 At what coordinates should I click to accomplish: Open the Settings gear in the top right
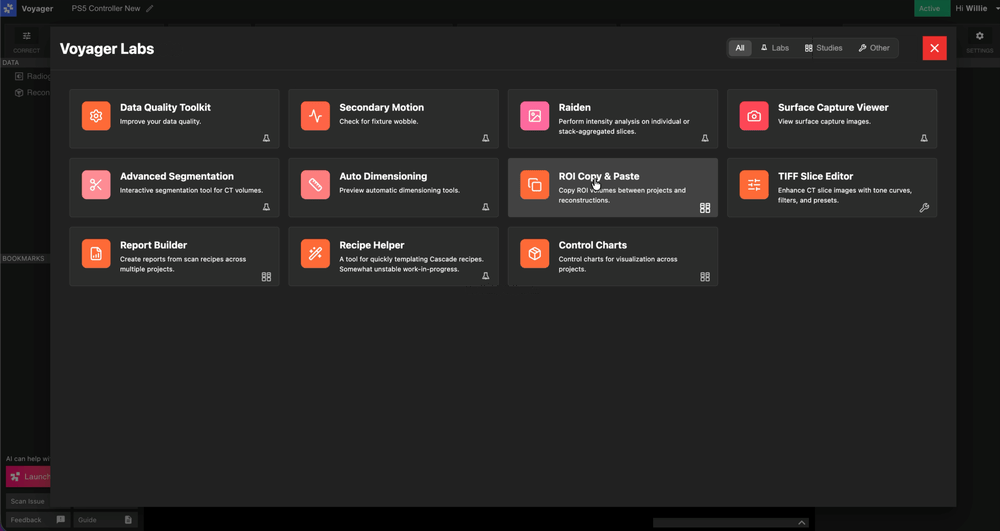(980, 36)
